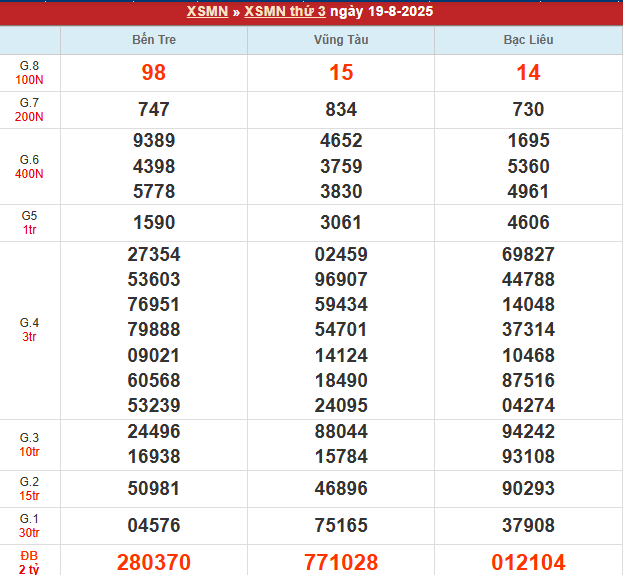Select jackpot number 280370
Screen dimensions: 623x575
(154, 562)
